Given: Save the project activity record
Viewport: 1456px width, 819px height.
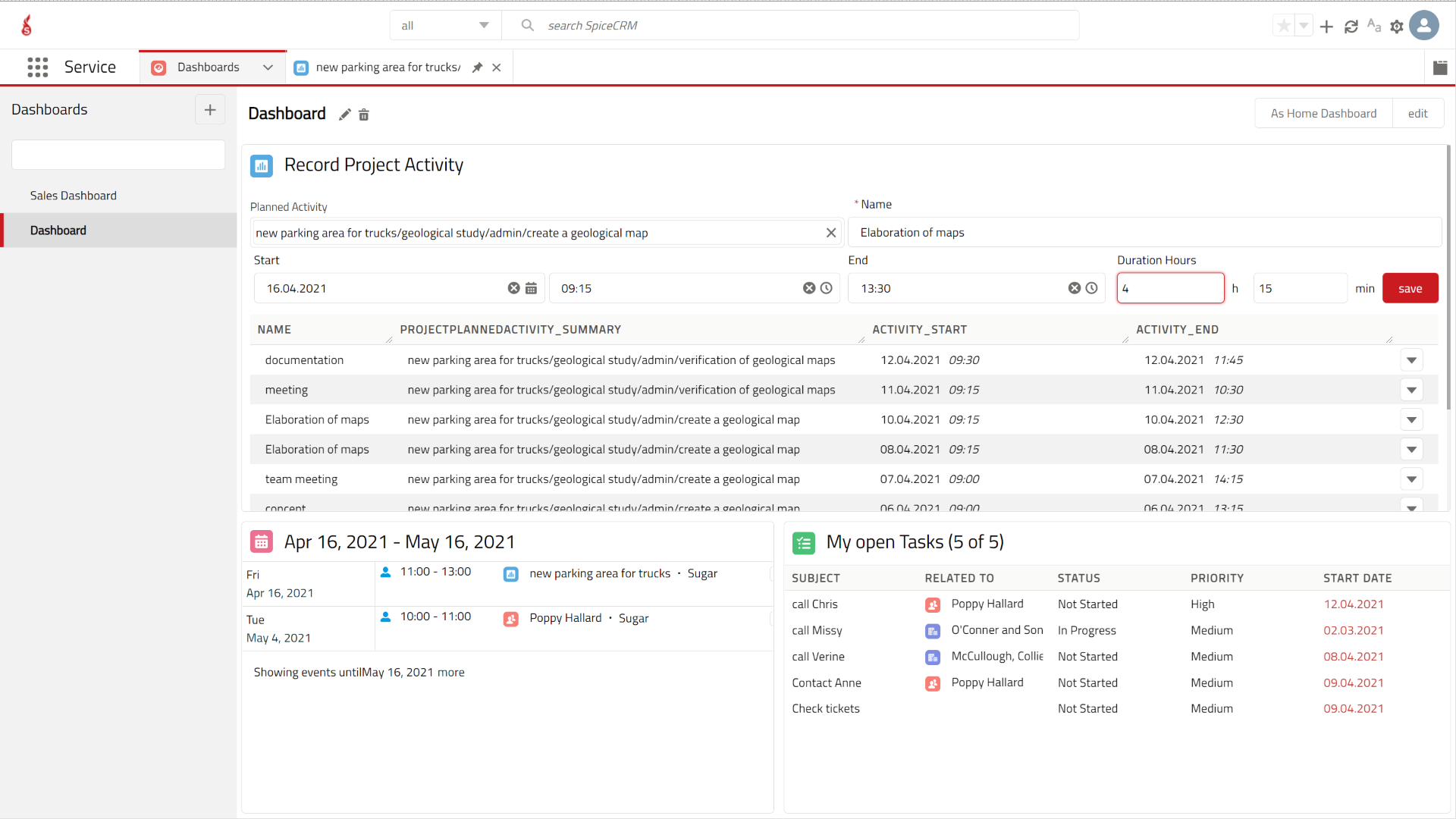Looking at the screenshot, I should point(1410,288).
